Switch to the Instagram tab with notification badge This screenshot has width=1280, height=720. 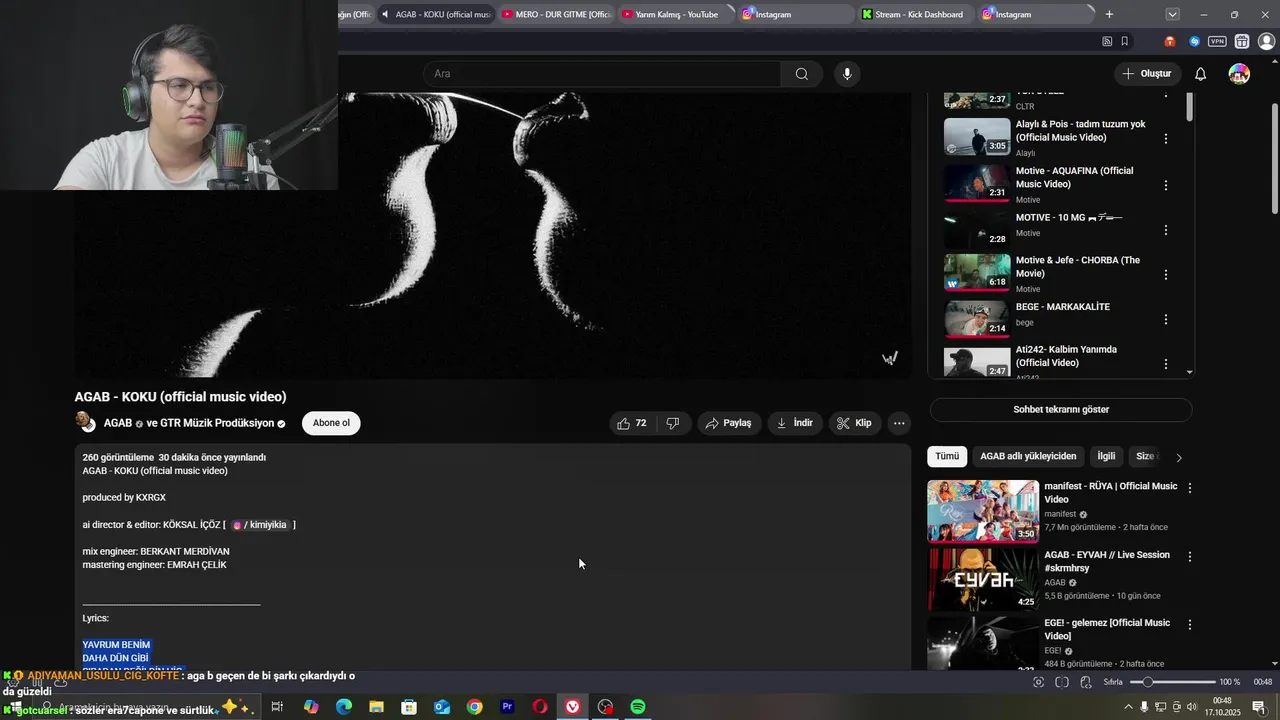[1035, 14]
